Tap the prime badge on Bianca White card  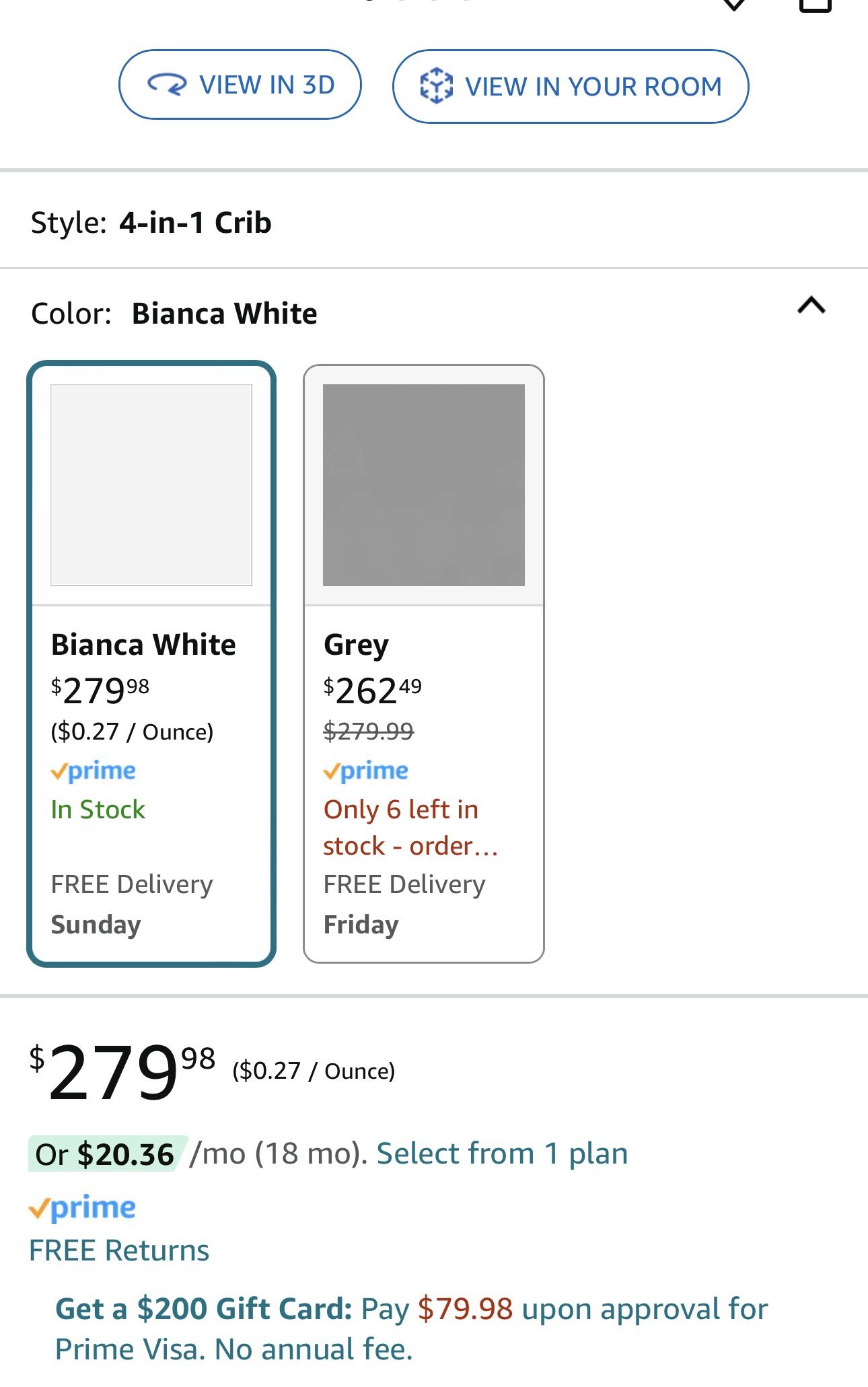point(94,771)
